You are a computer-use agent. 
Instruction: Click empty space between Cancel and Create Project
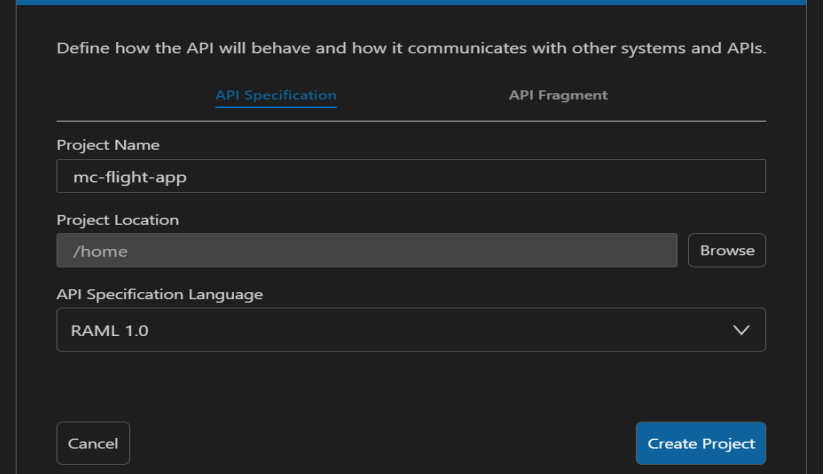[380, 443]
